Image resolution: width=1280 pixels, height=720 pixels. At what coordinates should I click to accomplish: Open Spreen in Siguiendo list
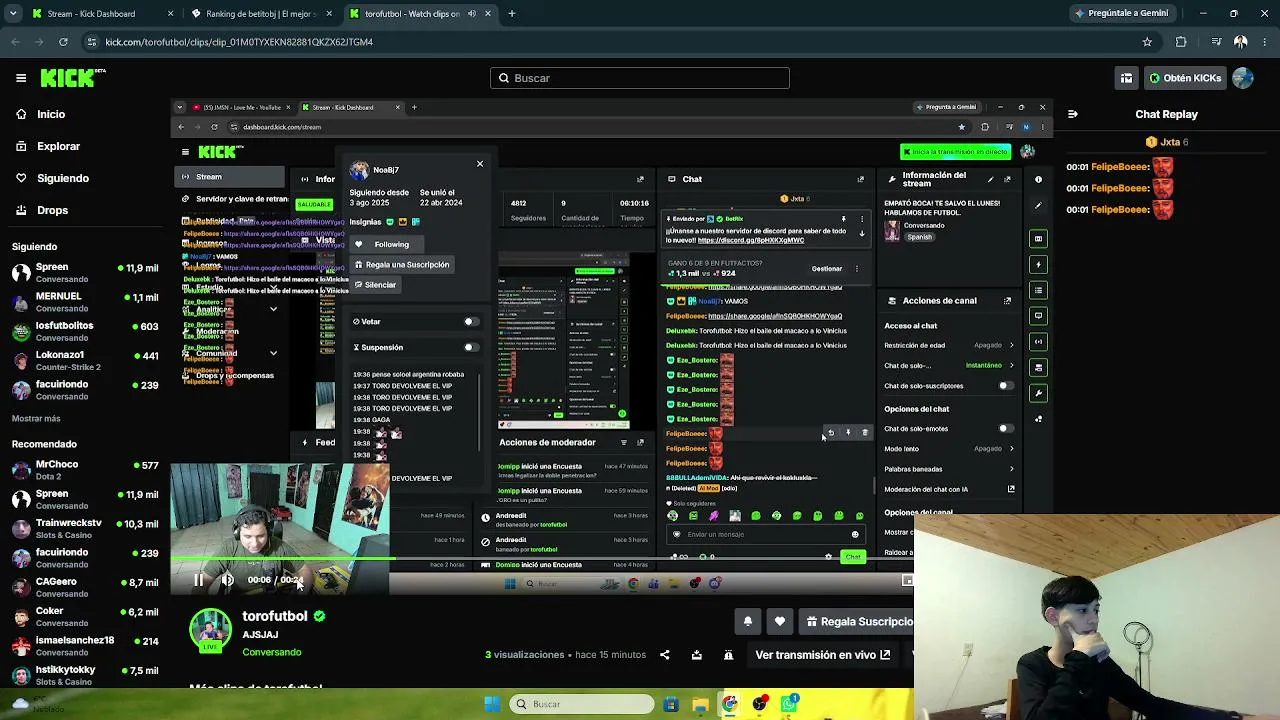tap(85, 273)
